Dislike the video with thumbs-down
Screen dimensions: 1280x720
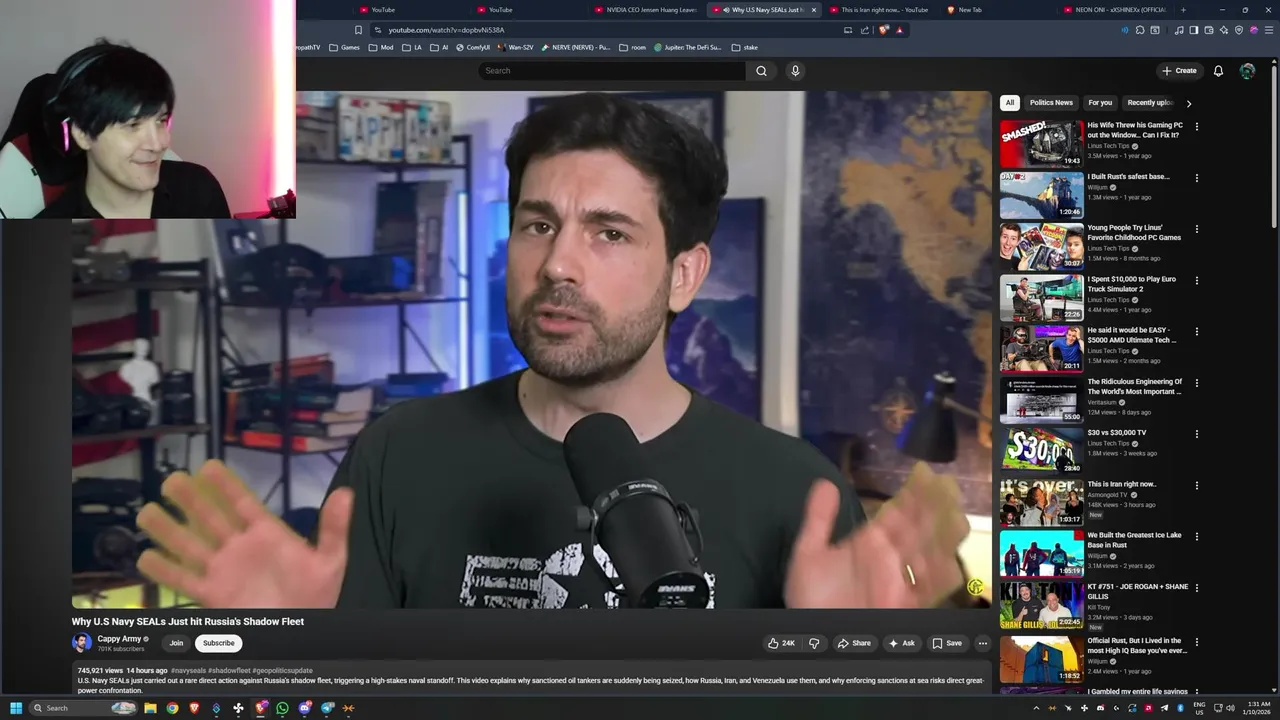[814, 643]
